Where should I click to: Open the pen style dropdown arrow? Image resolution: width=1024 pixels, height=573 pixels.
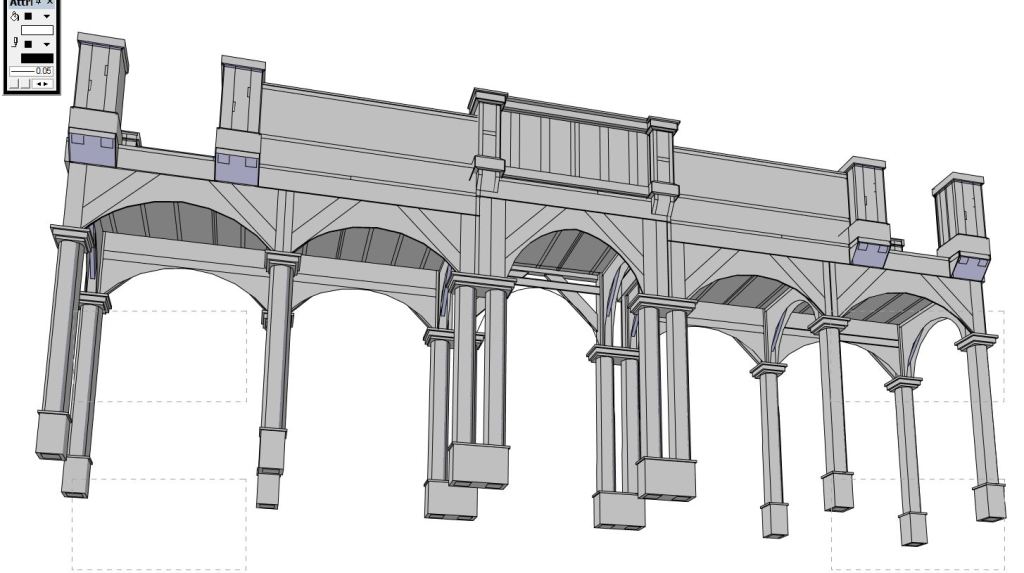tap(46, 44)
